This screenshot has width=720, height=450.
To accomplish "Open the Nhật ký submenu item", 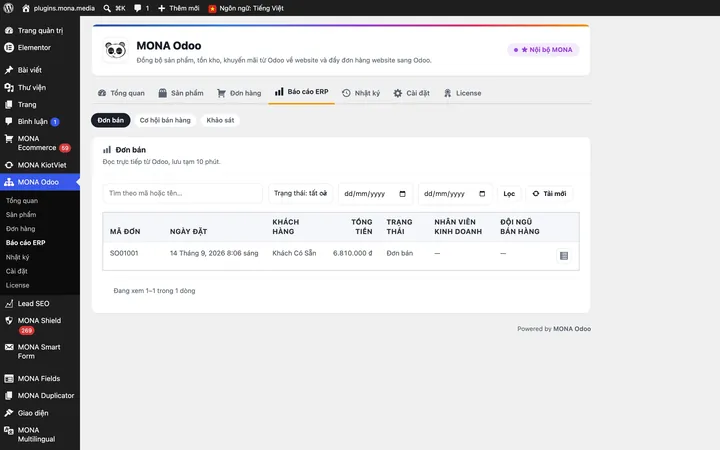I will pos(17,257).
